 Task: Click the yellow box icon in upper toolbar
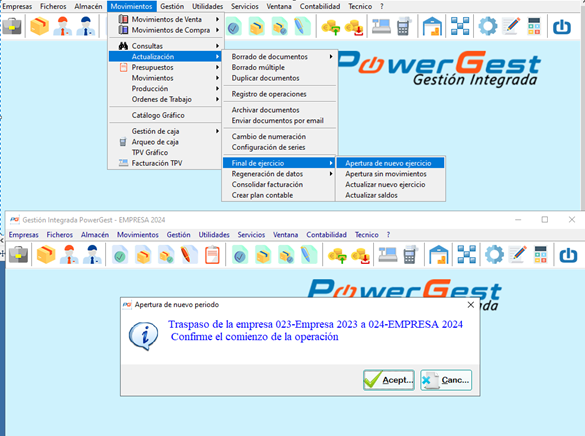(x=39, y=26)
